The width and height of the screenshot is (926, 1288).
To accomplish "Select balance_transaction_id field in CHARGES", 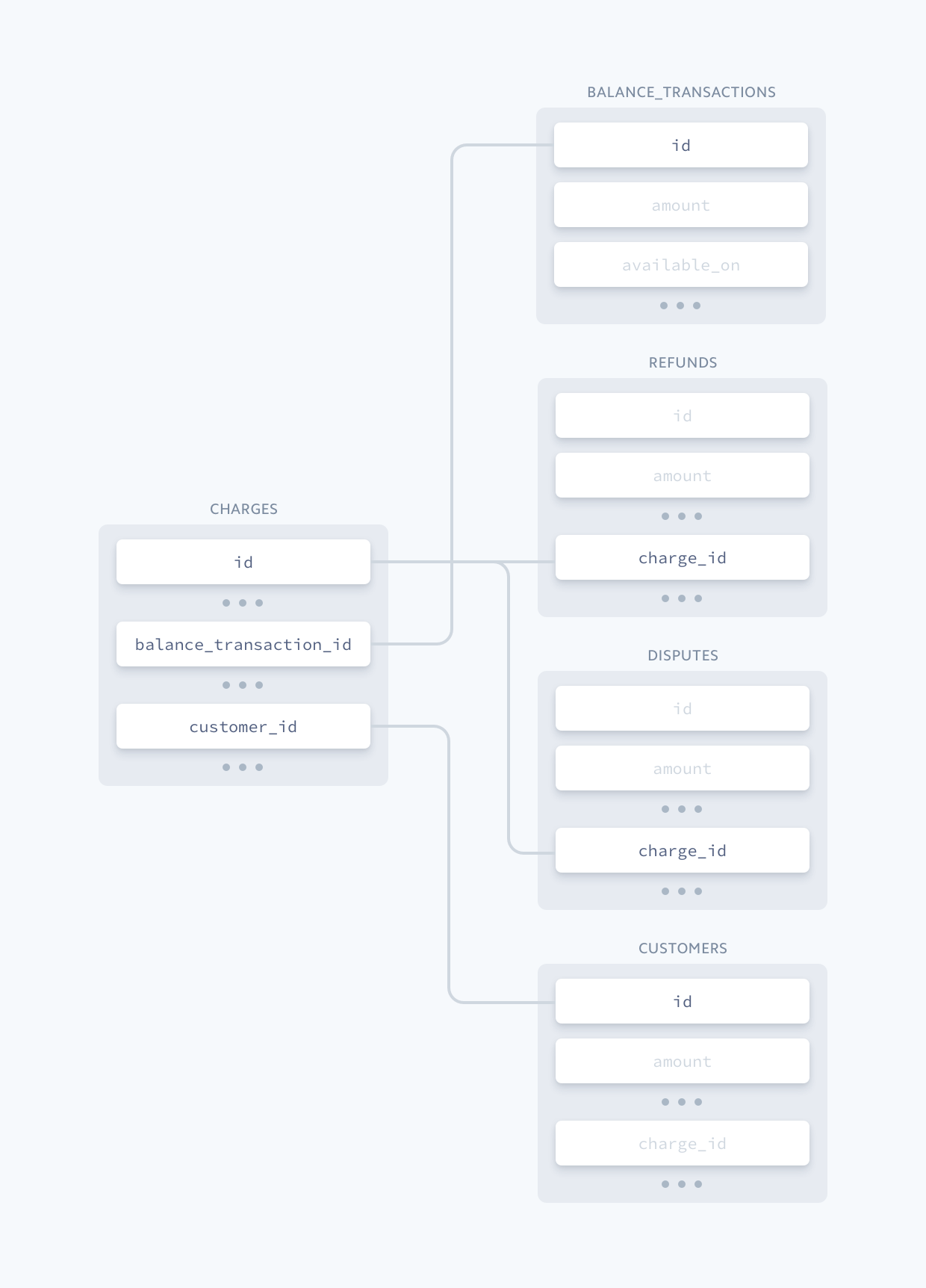I will 243,644.
